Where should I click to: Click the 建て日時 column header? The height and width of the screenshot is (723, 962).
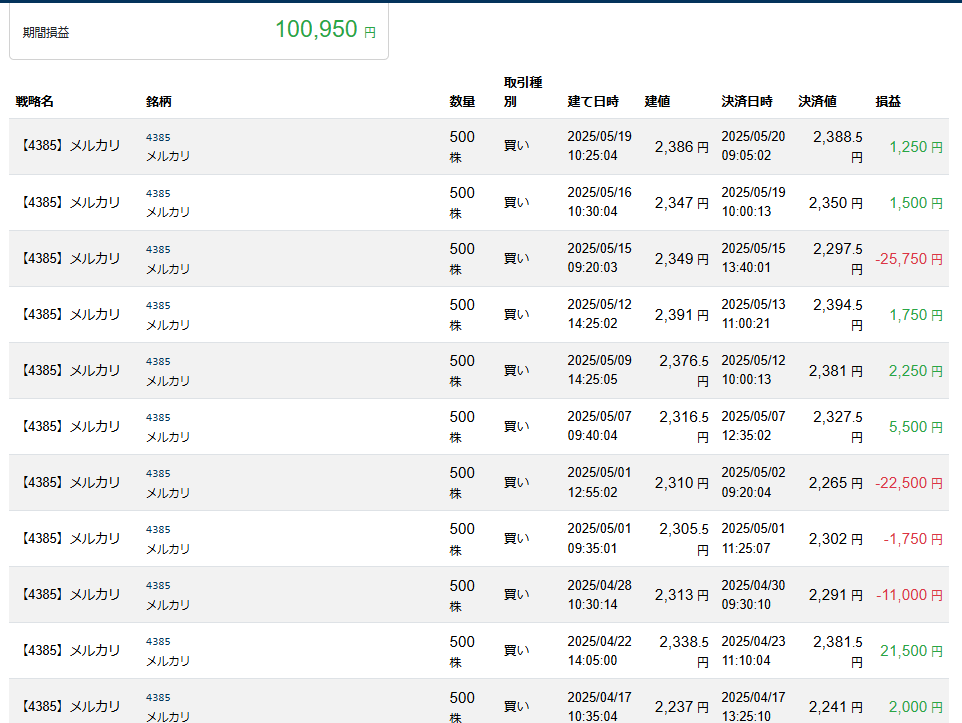tap(593, 101)
